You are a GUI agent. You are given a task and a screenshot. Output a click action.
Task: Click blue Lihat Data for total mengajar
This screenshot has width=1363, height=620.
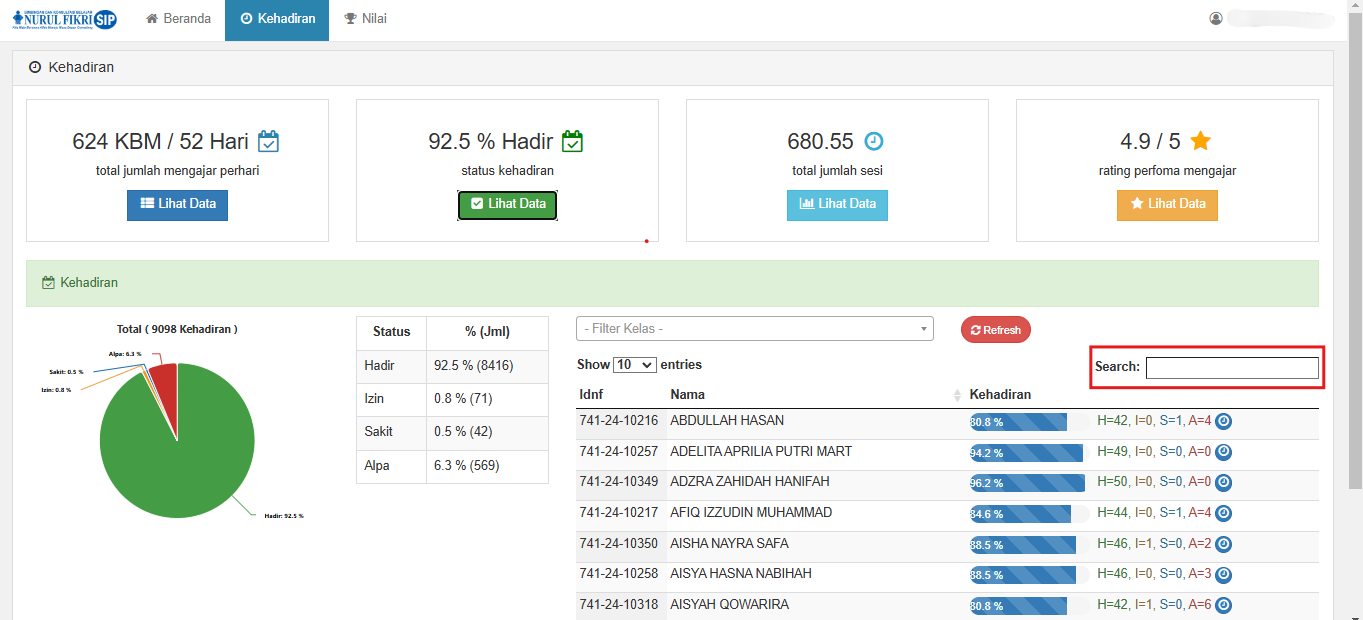(x=177, y=204)
